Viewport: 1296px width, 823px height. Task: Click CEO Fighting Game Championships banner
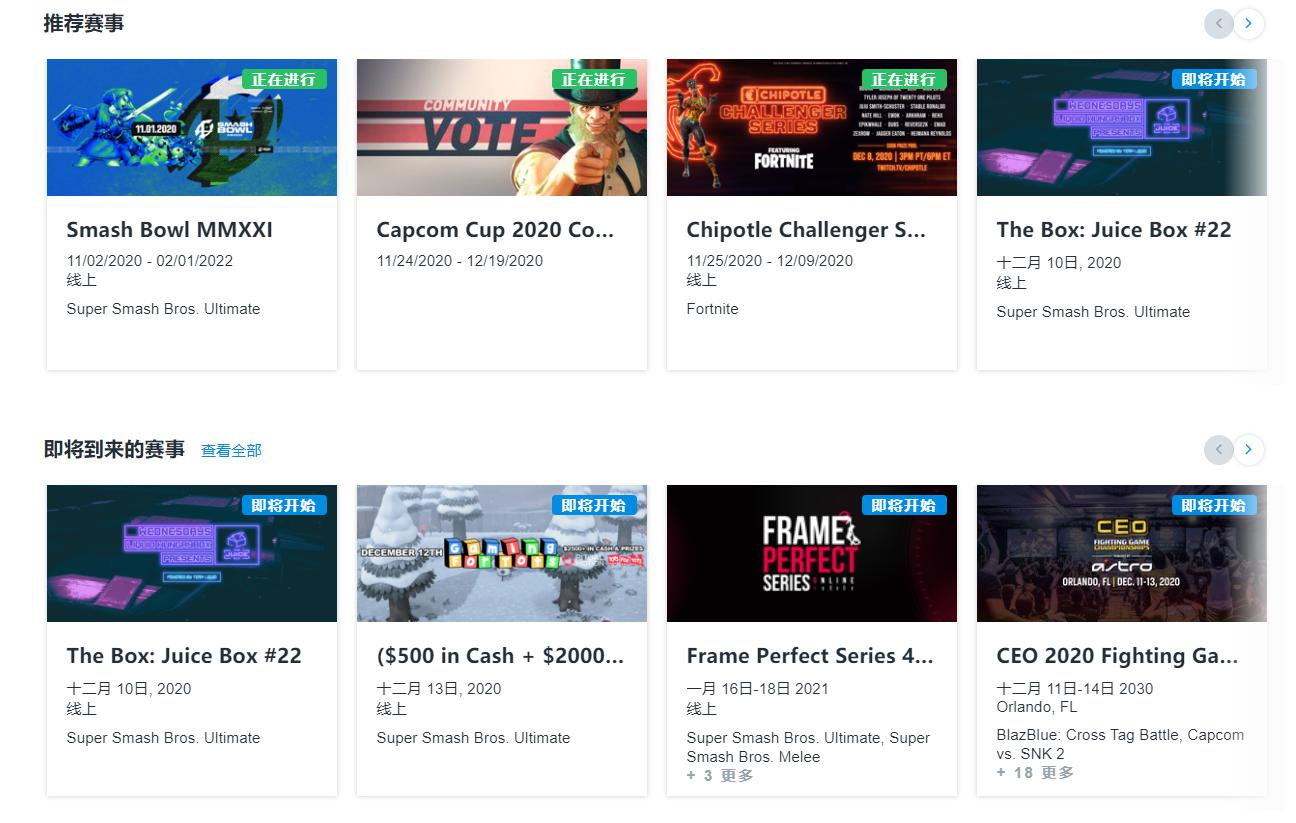click(x=1122, y=553)
